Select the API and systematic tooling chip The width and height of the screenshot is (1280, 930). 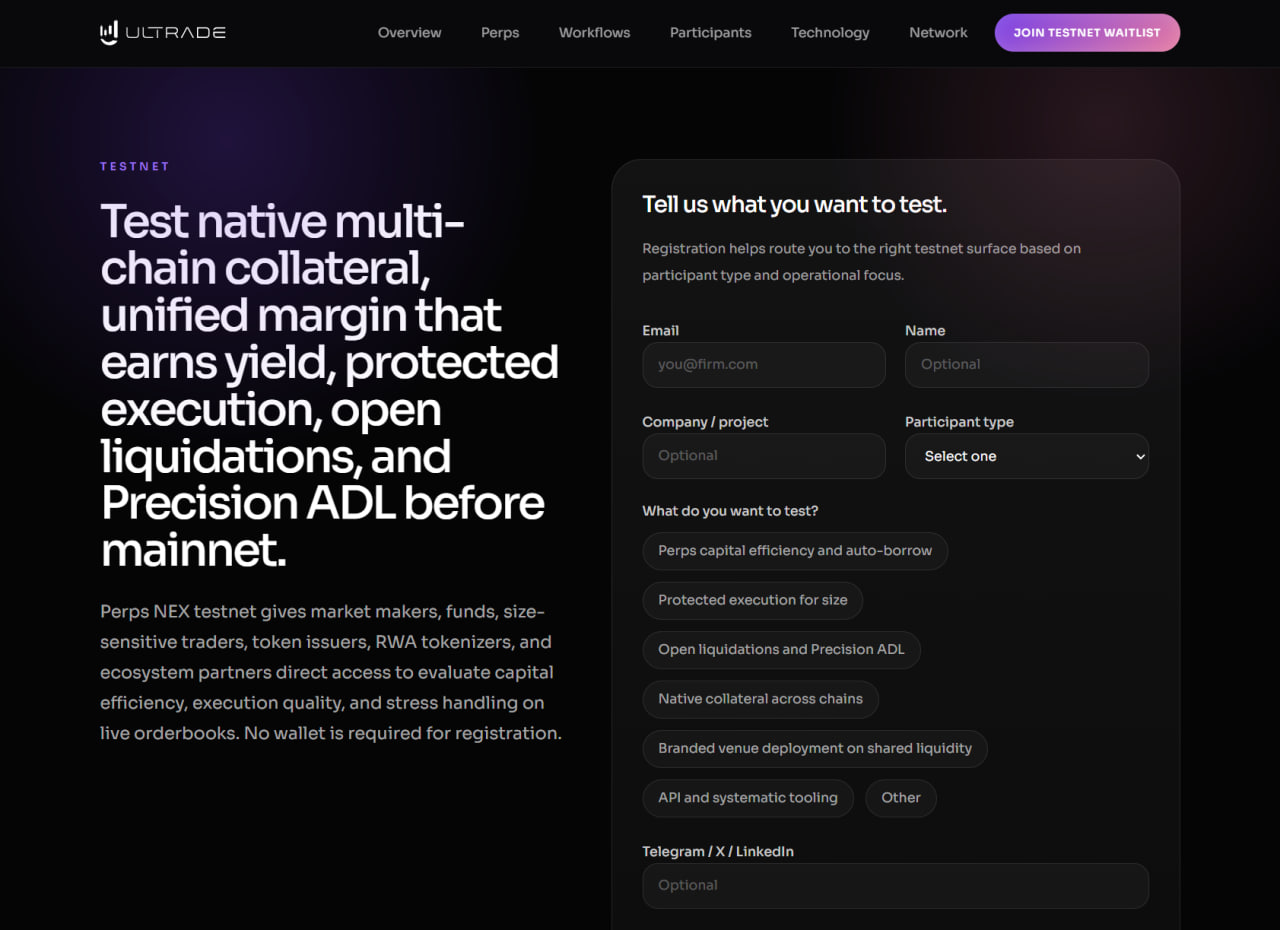click(x=747, y=798)
